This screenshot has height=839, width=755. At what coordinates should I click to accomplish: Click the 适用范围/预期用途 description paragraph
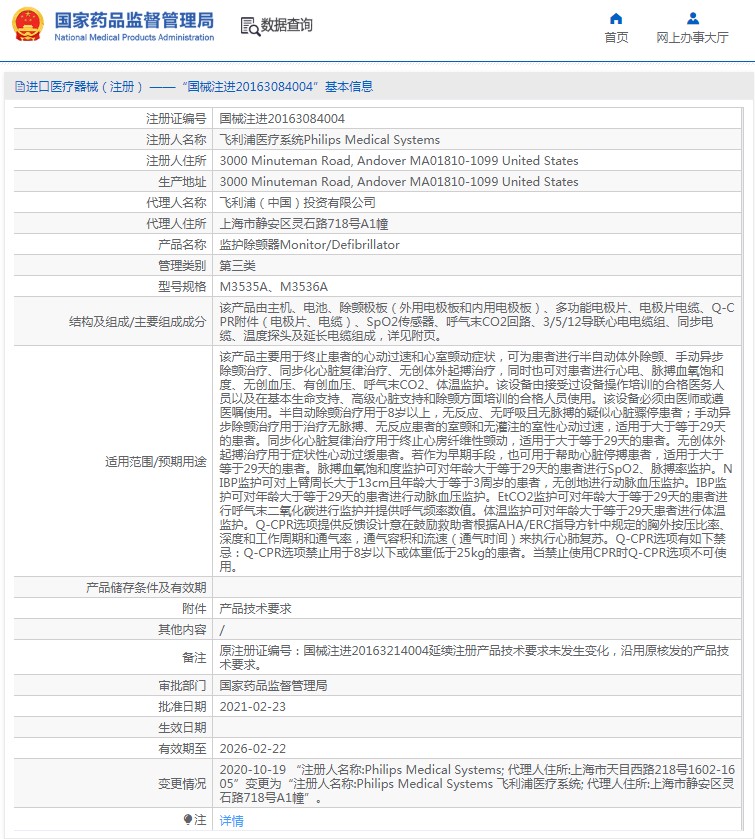point(476,461)
